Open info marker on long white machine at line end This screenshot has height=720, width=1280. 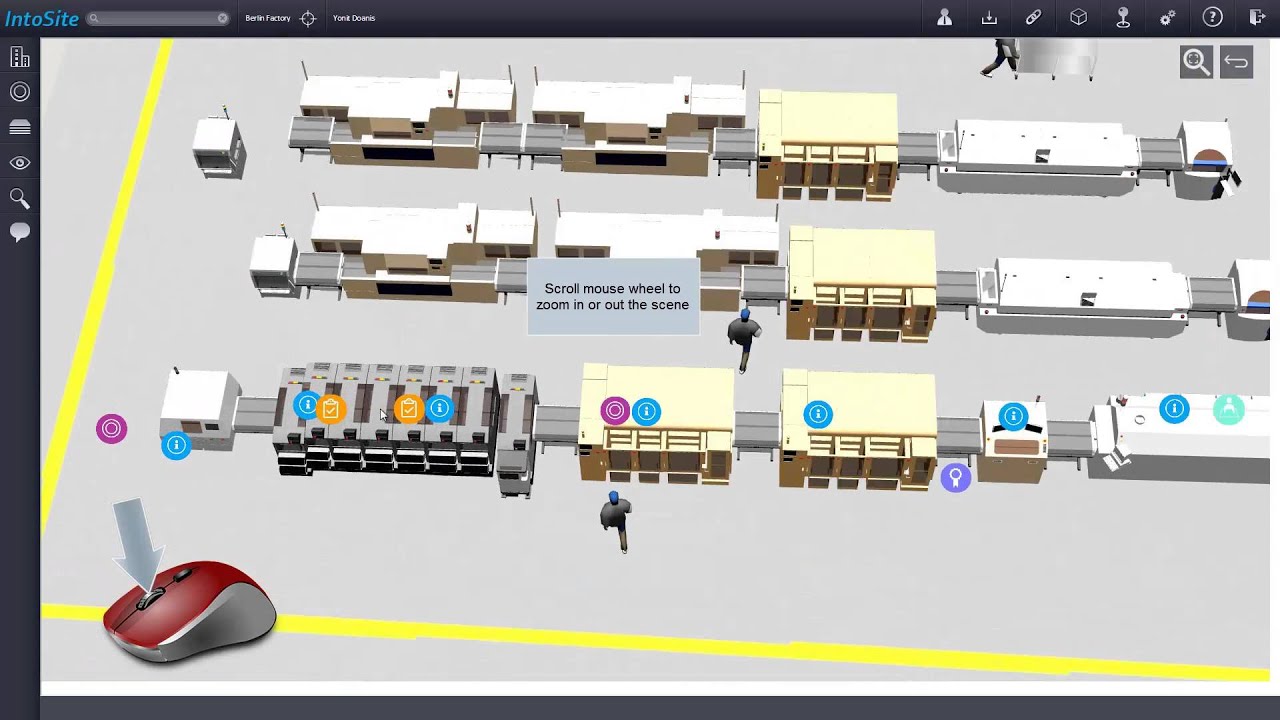click(x=1174, y=408)
